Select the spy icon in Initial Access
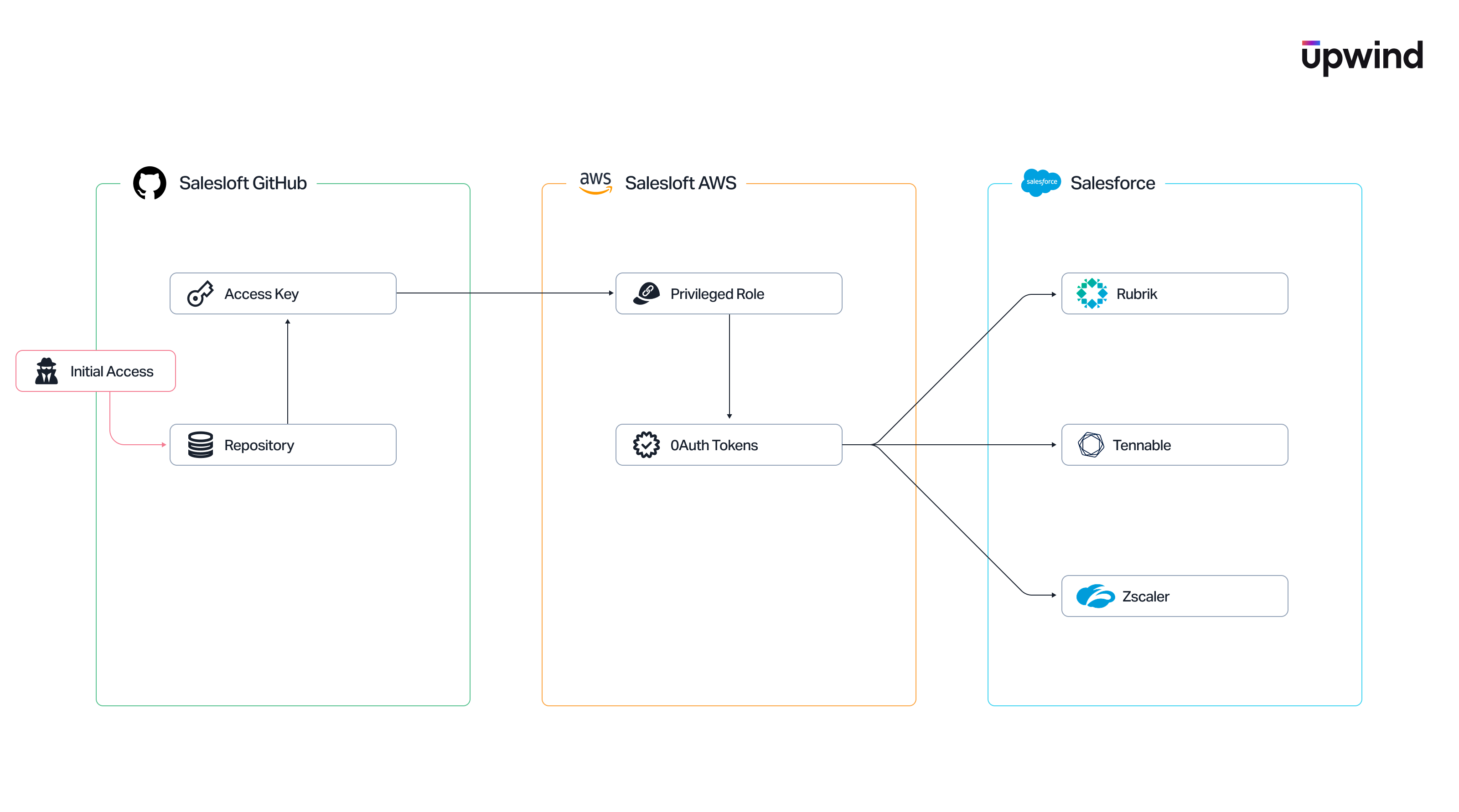 (x=47, y=371)
